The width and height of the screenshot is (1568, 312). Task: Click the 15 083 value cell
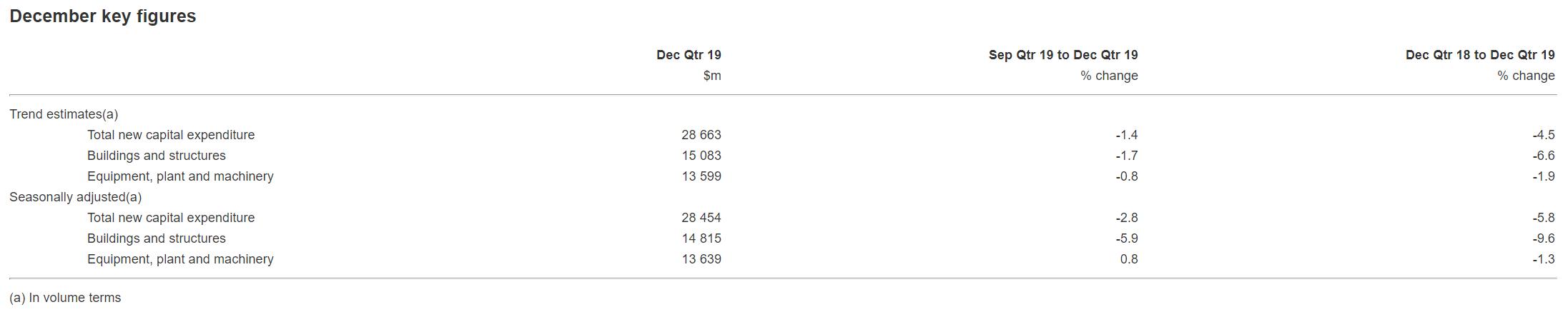[x=701, y=156]
